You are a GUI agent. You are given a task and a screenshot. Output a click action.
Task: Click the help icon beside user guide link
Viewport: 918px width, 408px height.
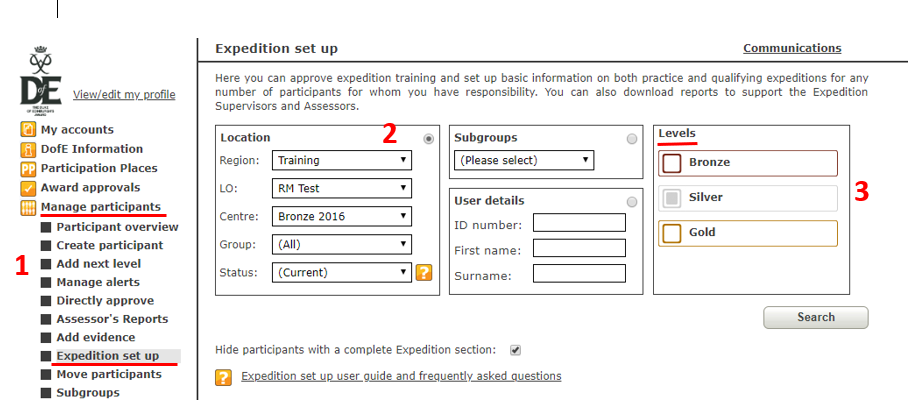tap(224, 377)
